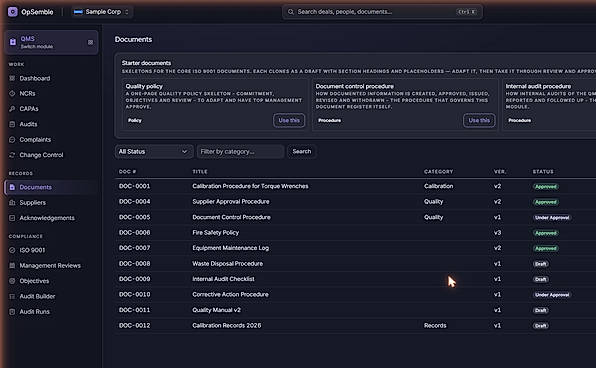Click the Filter by category field
This screenshot has width=596, height=368.
click(x=240, y=152)
